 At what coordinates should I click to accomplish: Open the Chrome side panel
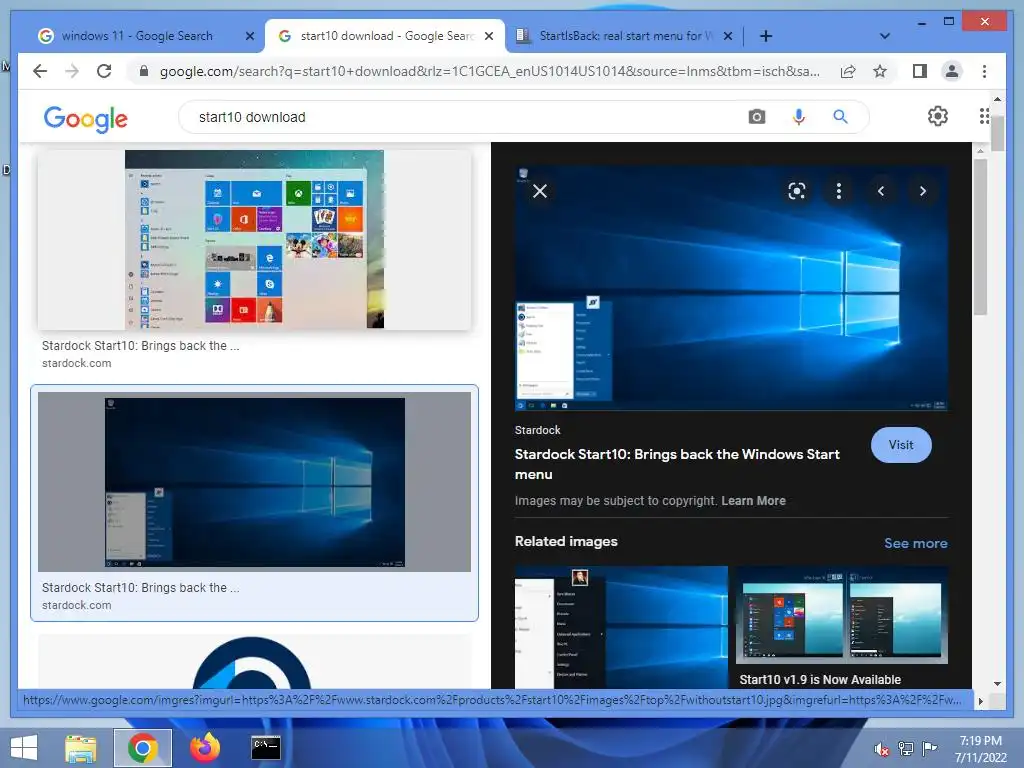point(920,71)
